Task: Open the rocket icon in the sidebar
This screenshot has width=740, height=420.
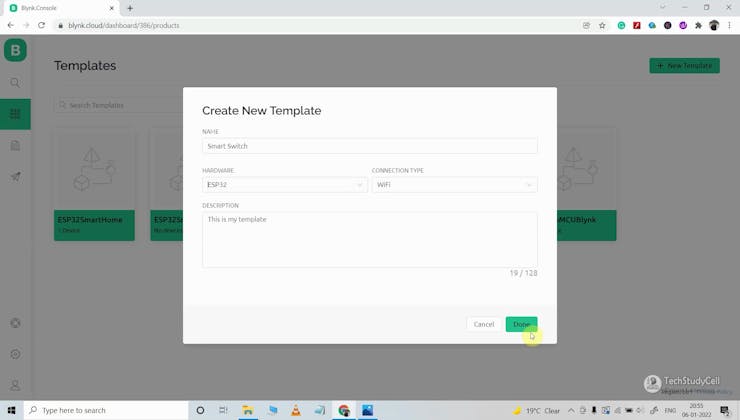Action: click(x=15, y=176)
